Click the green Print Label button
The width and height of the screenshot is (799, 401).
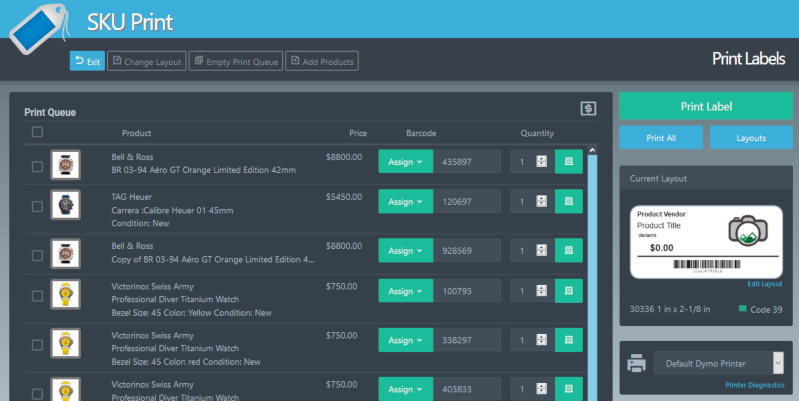706,106
